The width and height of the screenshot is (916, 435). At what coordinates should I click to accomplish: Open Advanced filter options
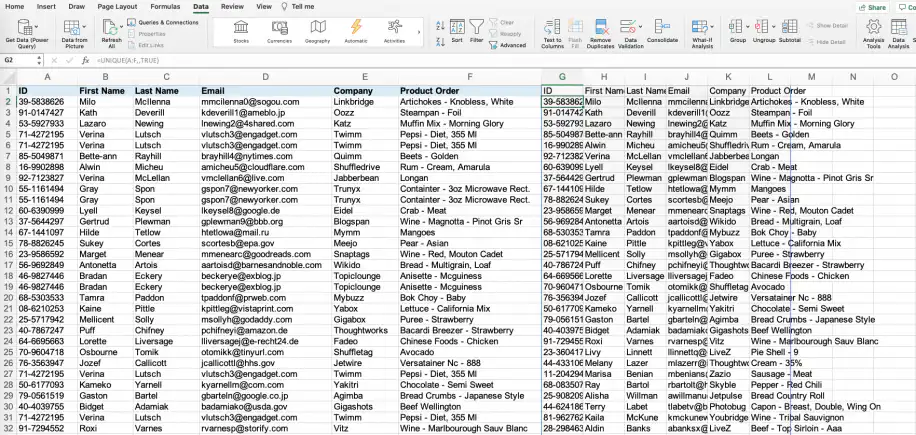[x=508, y=45]
